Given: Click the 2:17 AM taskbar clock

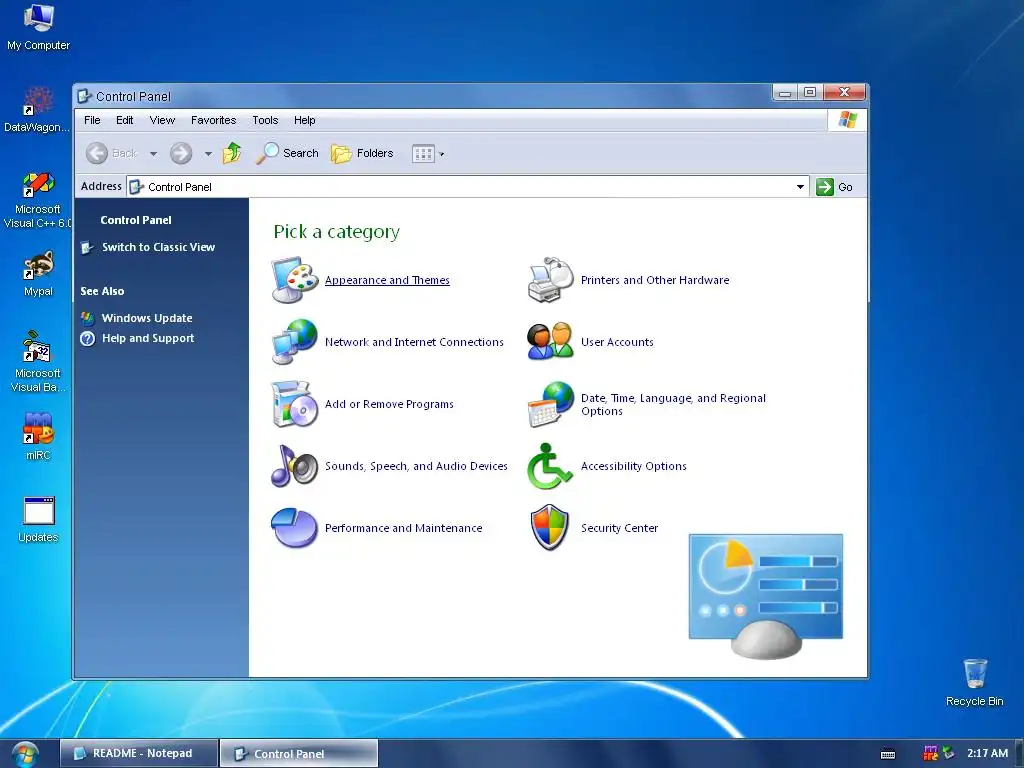Looking at the screenshot, I should pyautogui.click(x=987, y=753).
